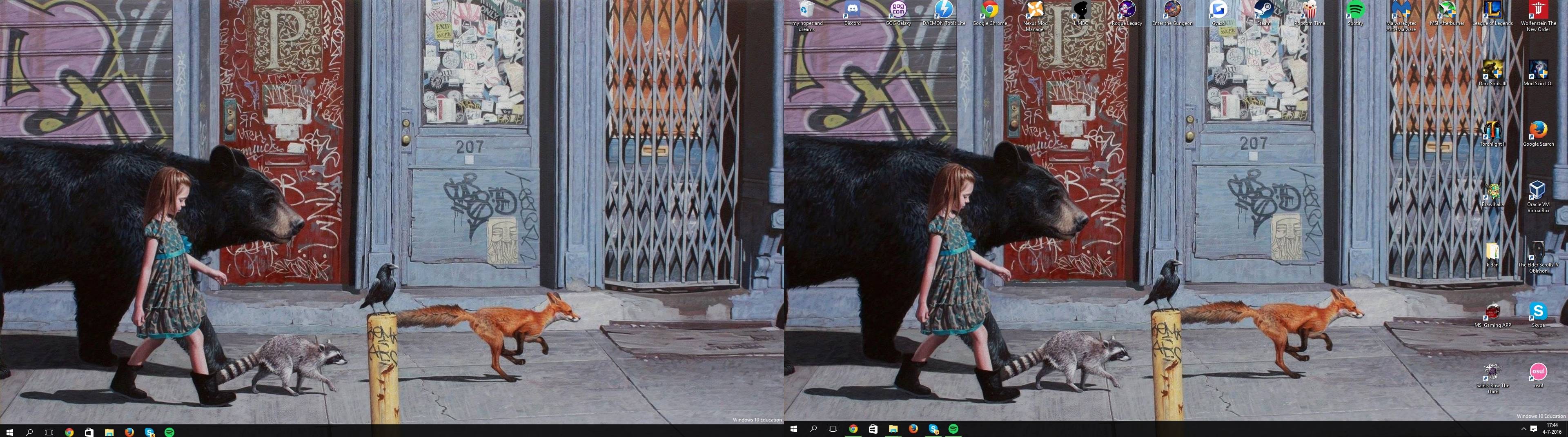Open File Explorer on the left monitor taskbar
Screen dimensions: 1568x437
pyautogui.click(x=109, y=432)
